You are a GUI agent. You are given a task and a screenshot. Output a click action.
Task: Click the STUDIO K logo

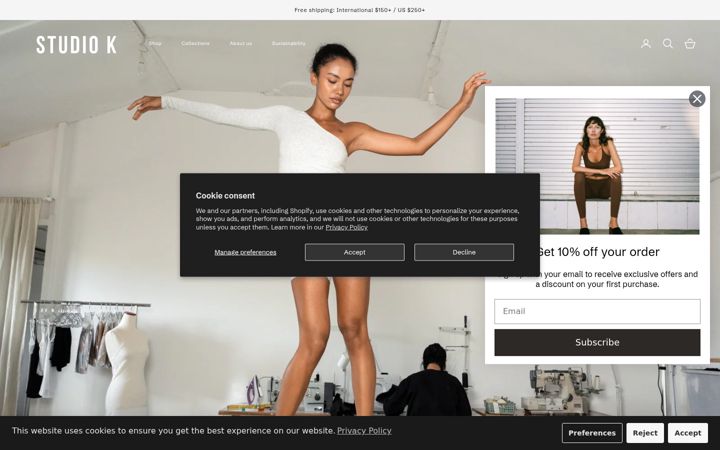click(x=76, y=45)
